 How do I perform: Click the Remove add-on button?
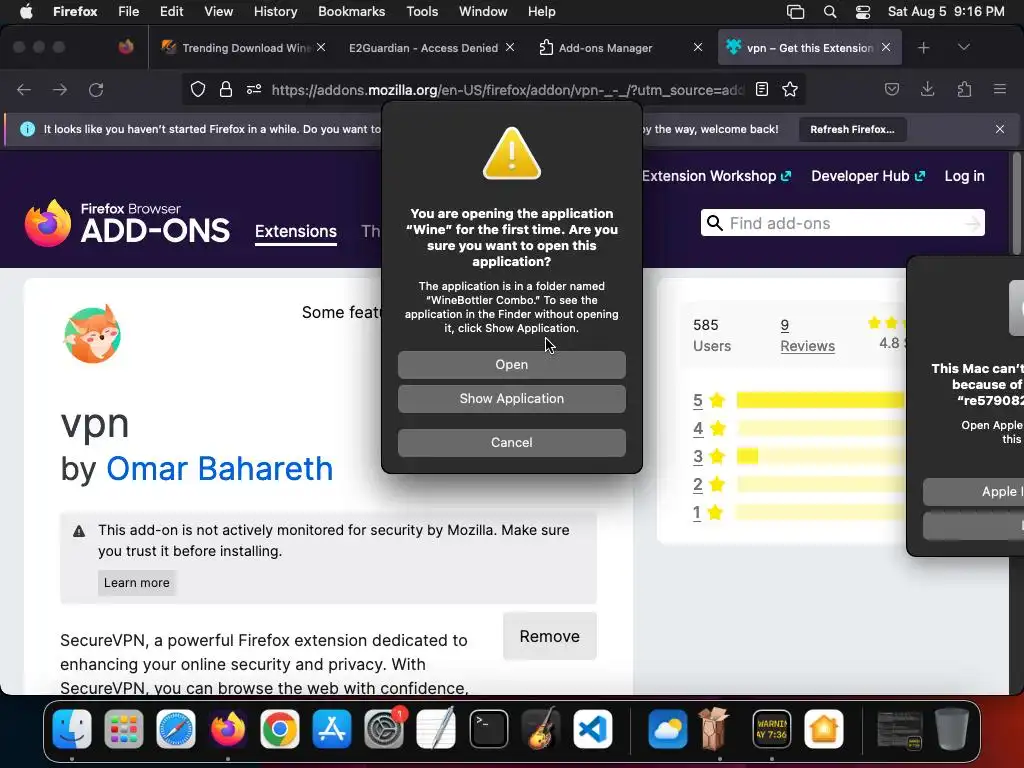point(549,637)
